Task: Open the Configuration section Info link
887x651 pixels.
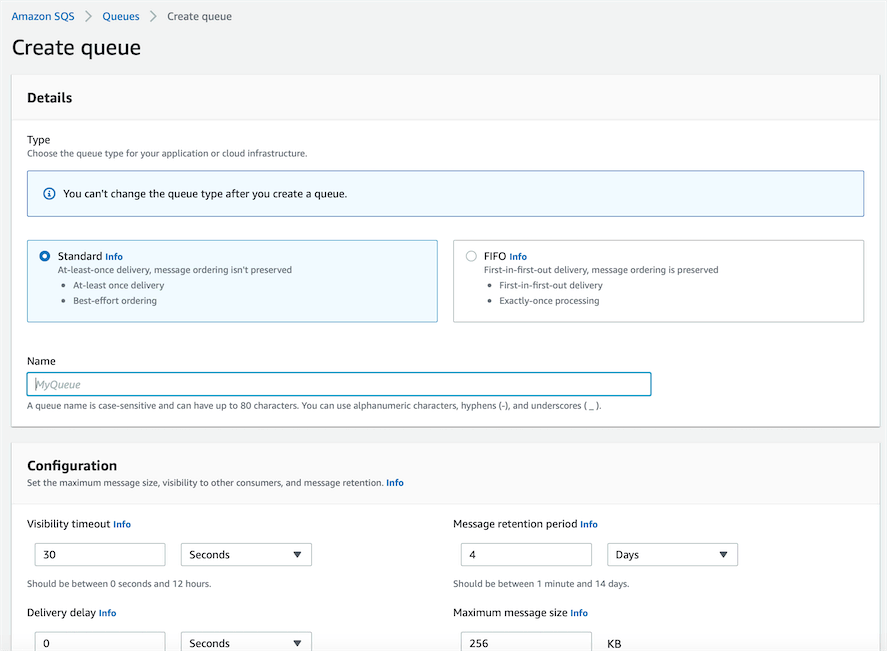Action: pyautogui.click(x=395, y=483)
